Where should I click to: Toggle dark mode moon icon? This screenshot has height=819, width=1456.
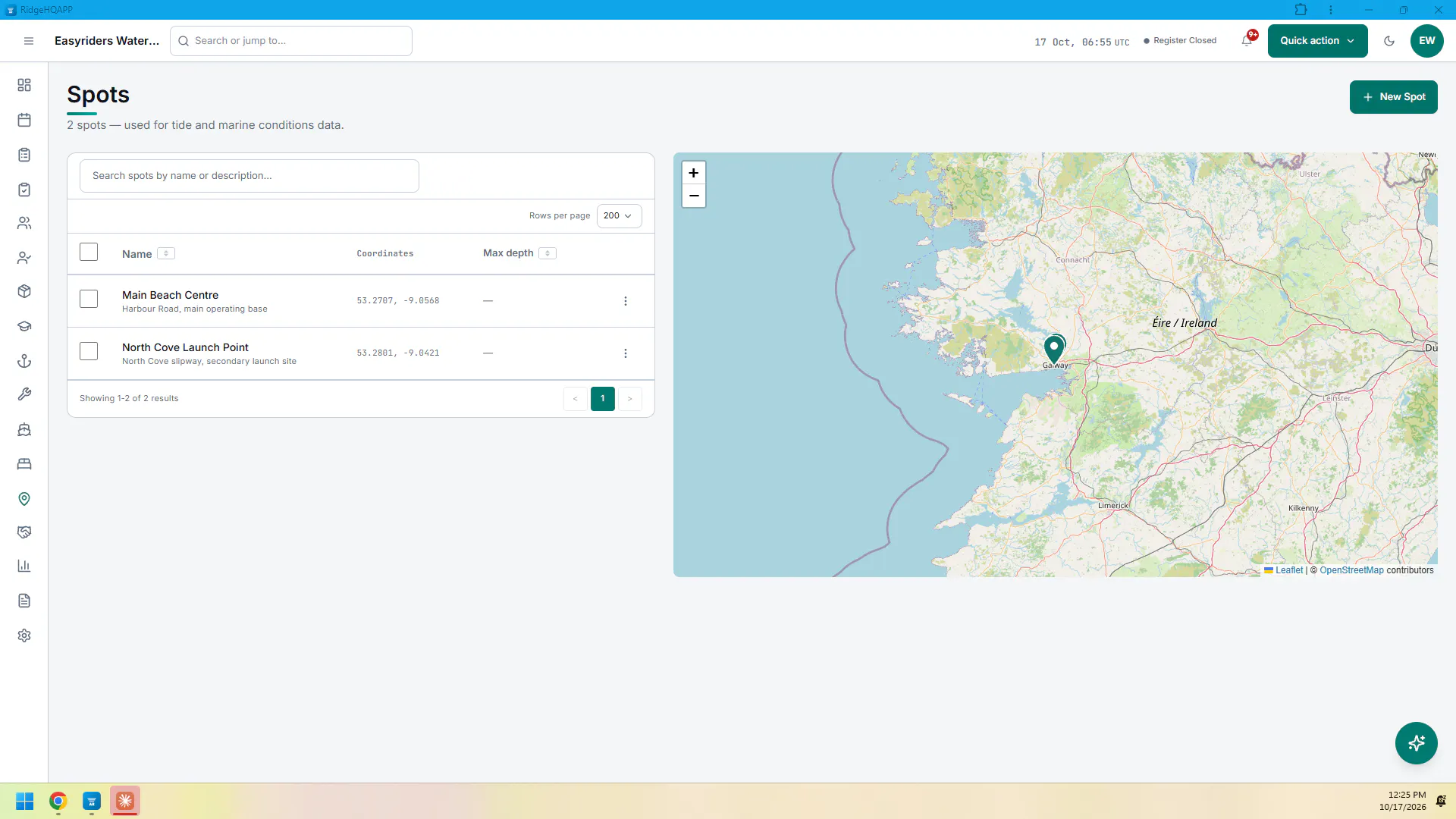(x=1389, y=41)
